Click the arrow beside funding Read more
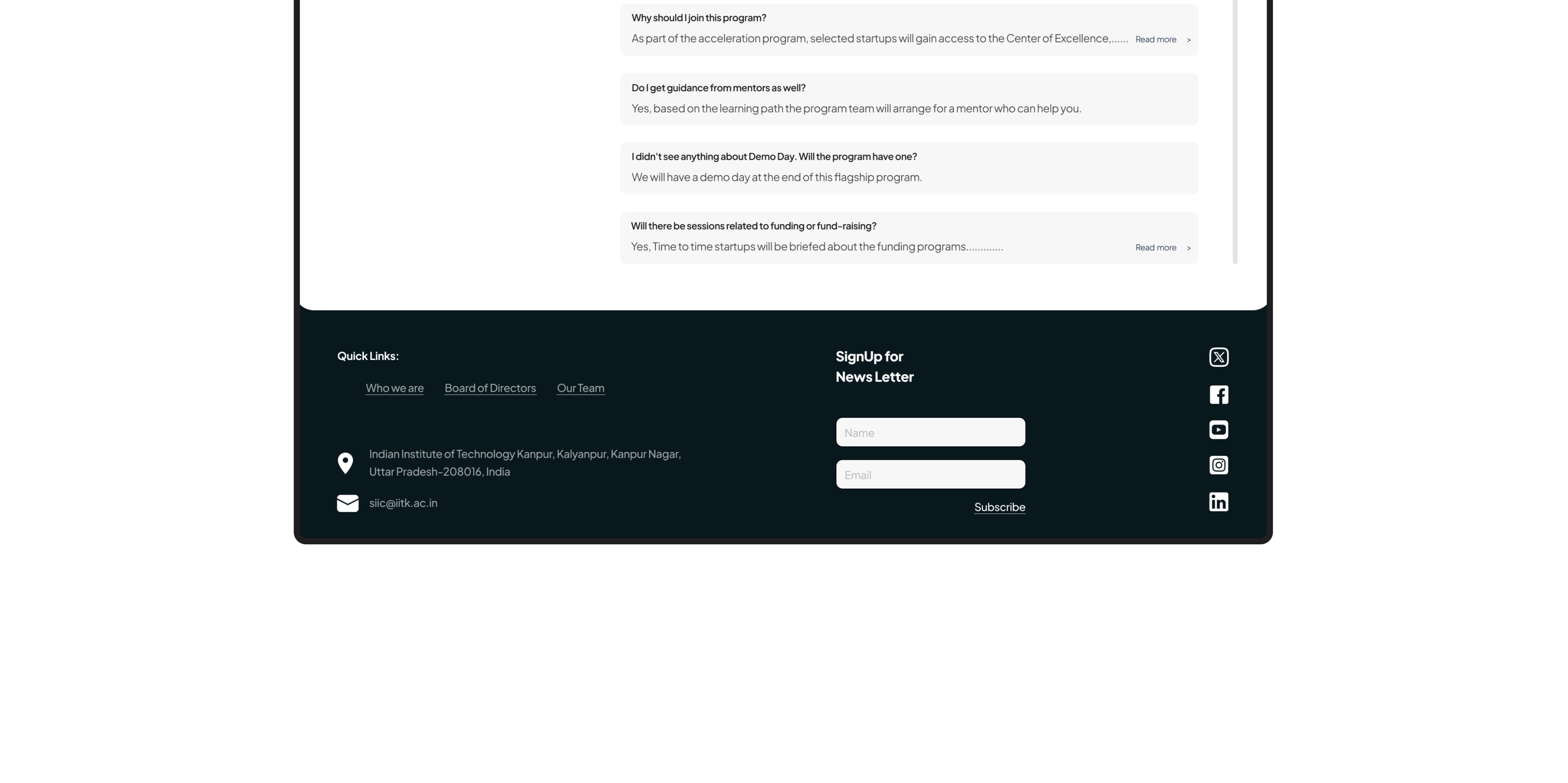The height and width of the screenshot is (783, 1568). click(1188, 248)
